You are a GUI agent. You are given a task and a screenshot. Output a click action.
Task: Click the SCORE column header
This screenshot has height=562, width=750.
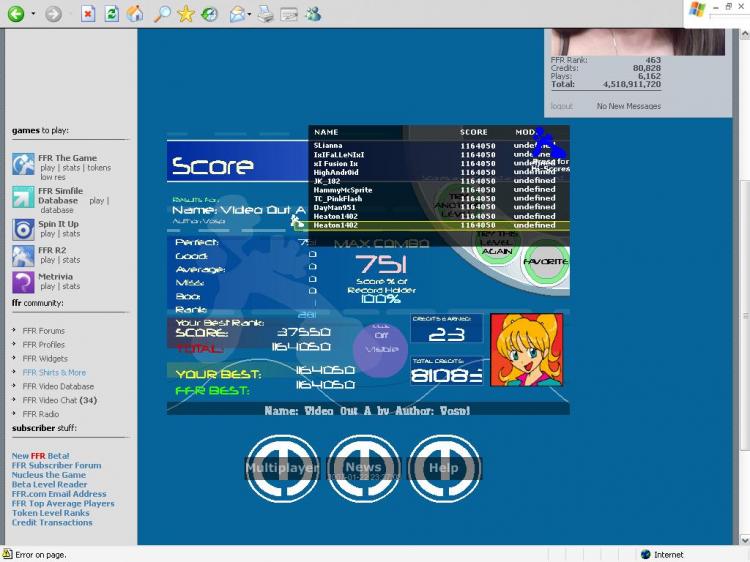[474, 132]
